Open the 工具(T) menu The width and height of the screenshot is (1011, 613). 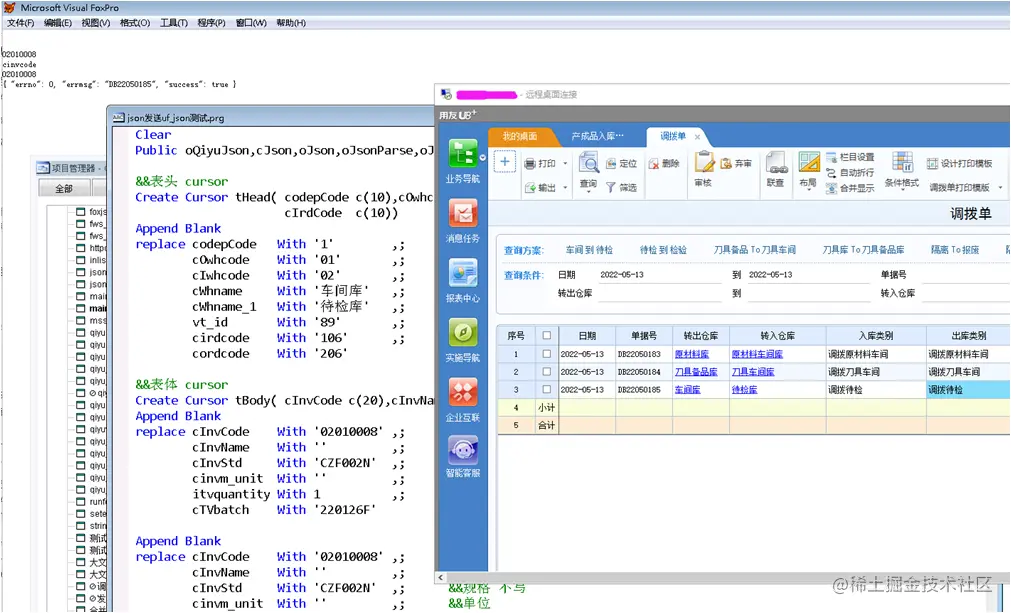coord(173,23)
